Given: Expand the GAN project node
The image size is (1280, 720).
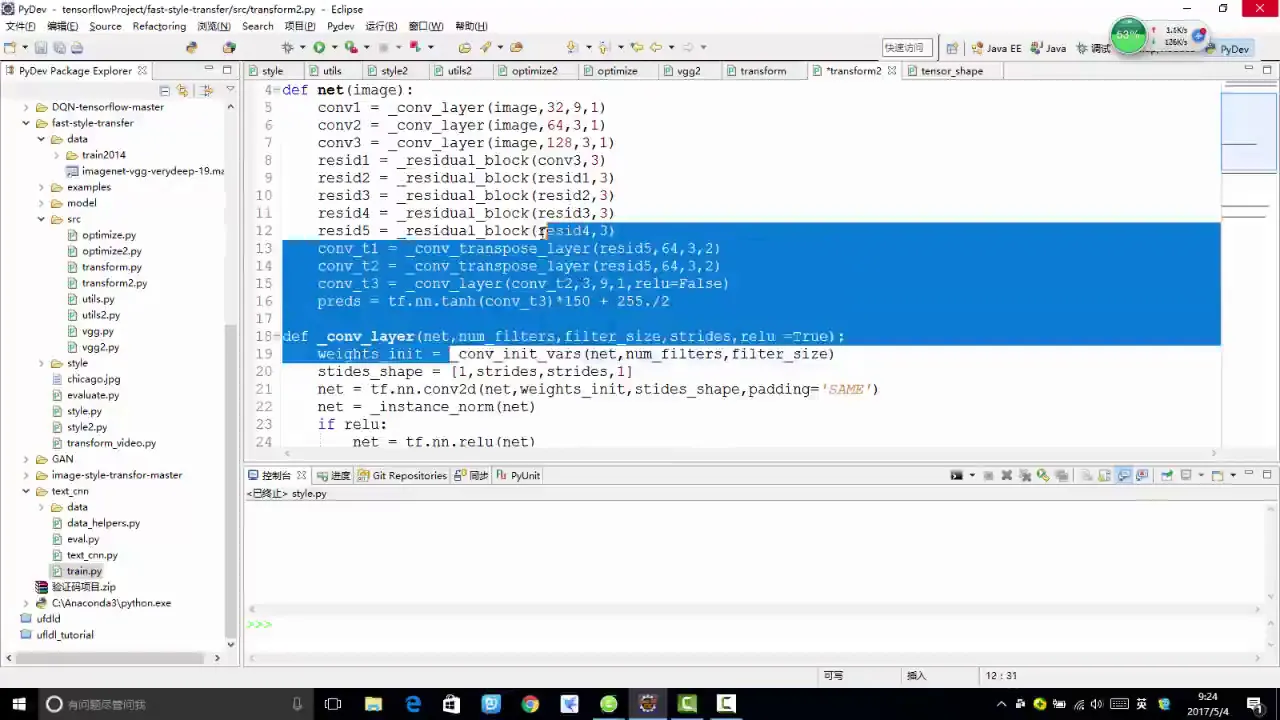Looking at the screenshot, I should pyautogui.click(x=26, y=459).
